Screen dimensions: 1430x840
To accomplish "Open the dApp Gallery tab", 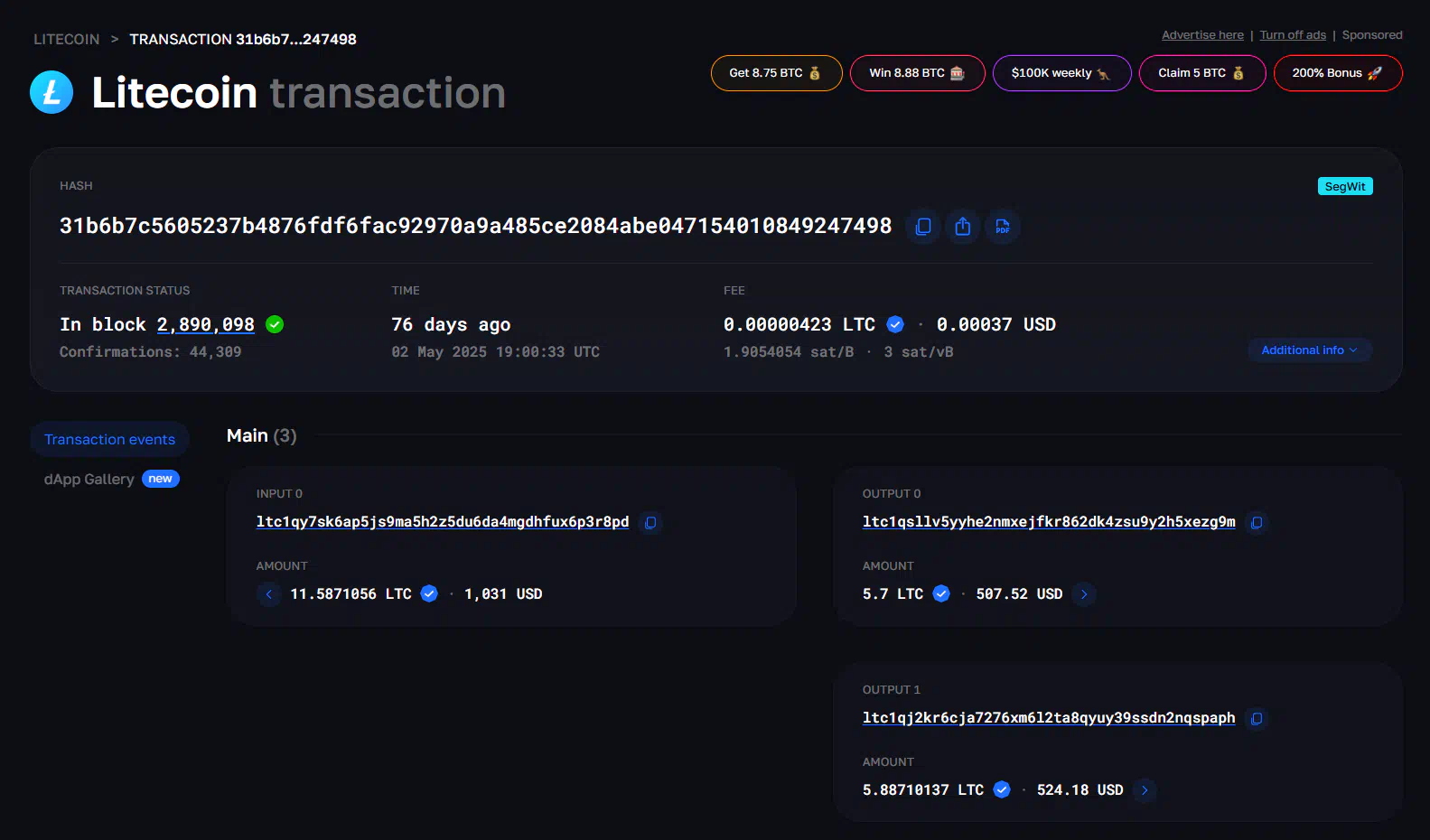I will click(89, 479).
